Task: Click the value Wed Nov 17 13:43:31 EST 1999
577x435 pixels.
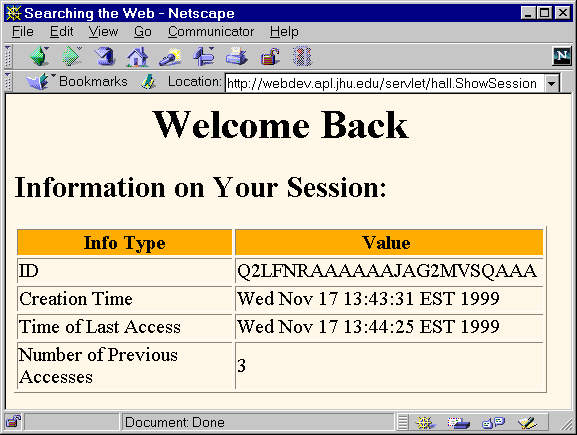Action: click(368, 298)
